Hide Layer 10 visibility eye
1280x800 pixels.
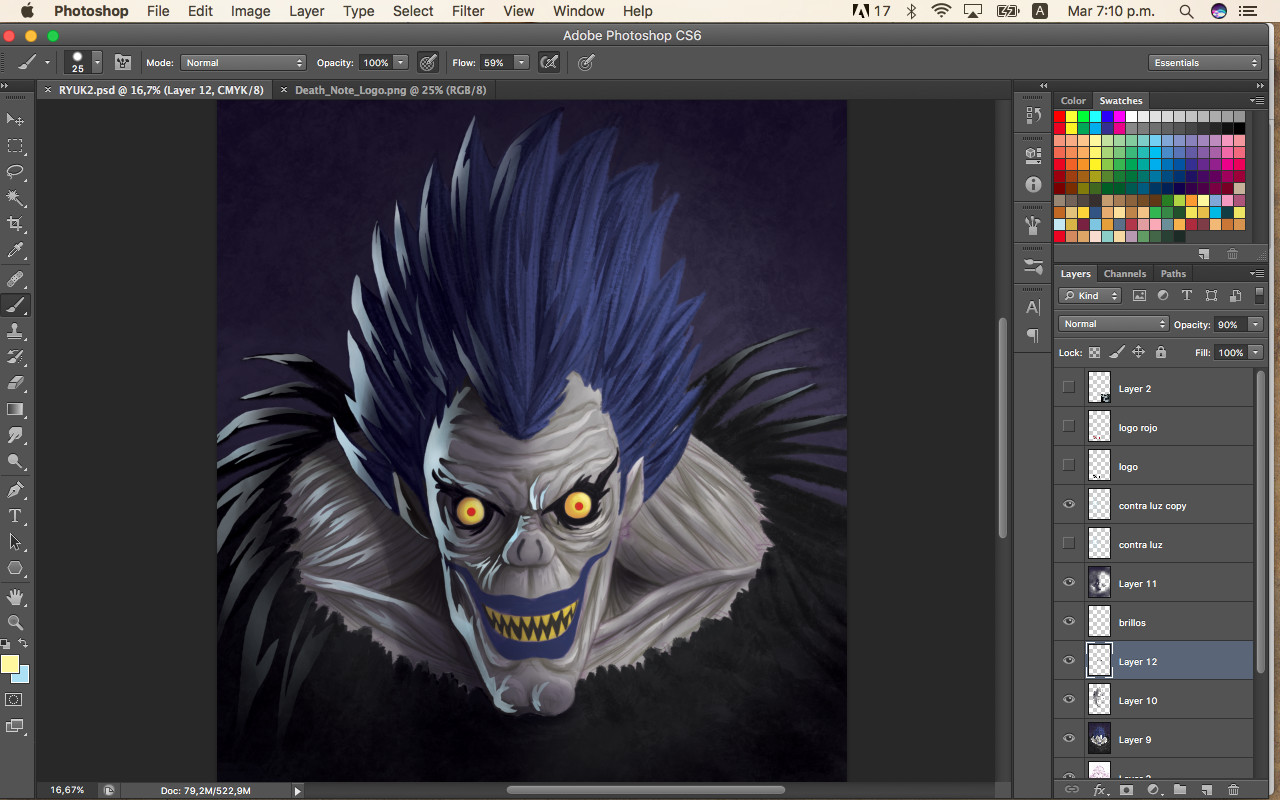coord(1068,700)
